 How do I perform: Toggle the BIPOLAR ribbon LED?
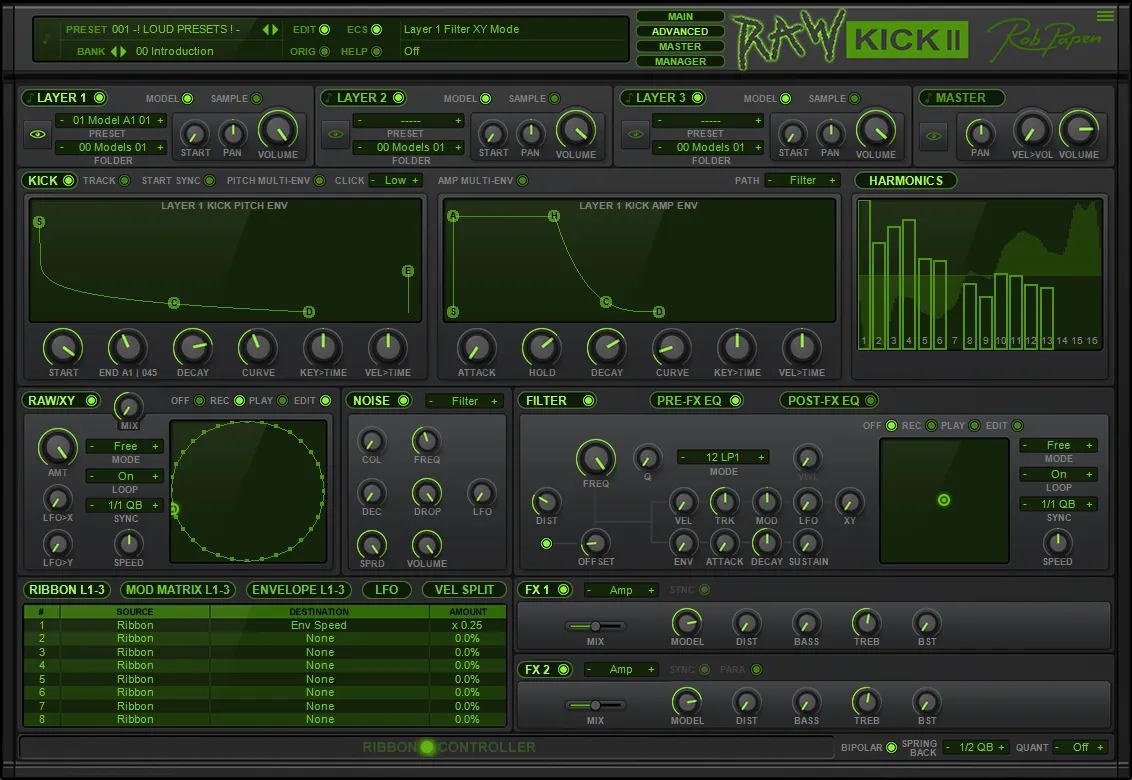[x=891, y=748]
